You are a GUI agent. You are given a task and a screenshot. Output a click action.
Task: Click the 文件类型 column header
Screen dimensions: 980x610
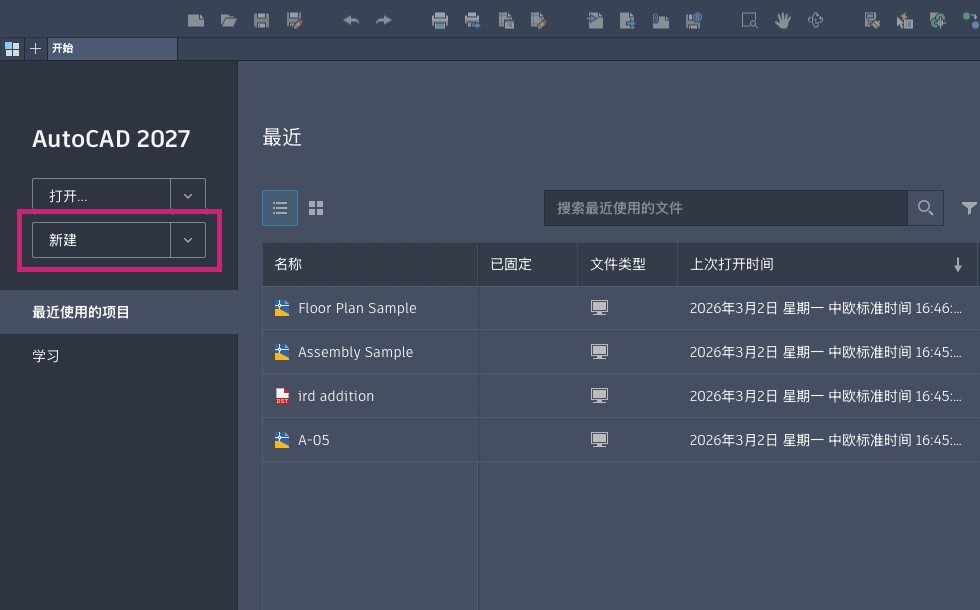[628, 264]
